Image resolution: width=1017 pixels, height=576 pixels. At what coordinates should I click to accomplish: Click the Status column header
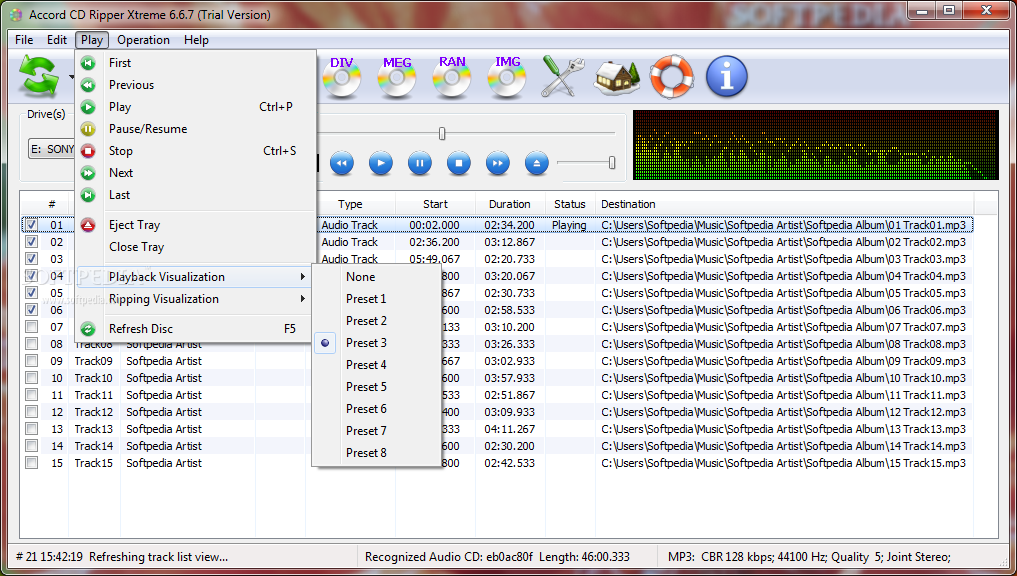[x=569, y=204]
